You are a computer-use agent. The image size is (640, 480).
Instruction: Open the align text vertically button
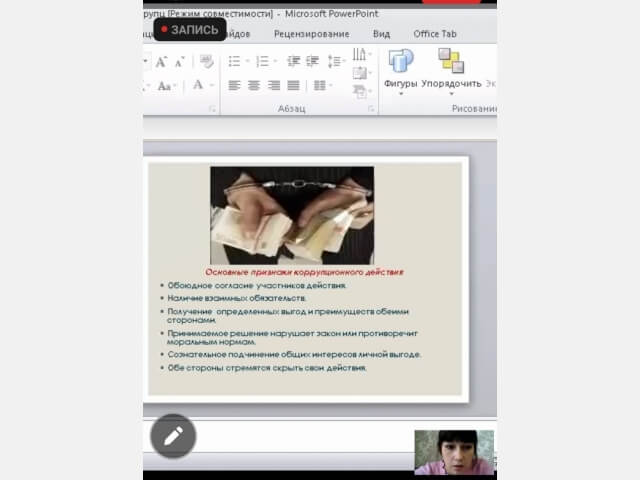(x=360, y=73)
